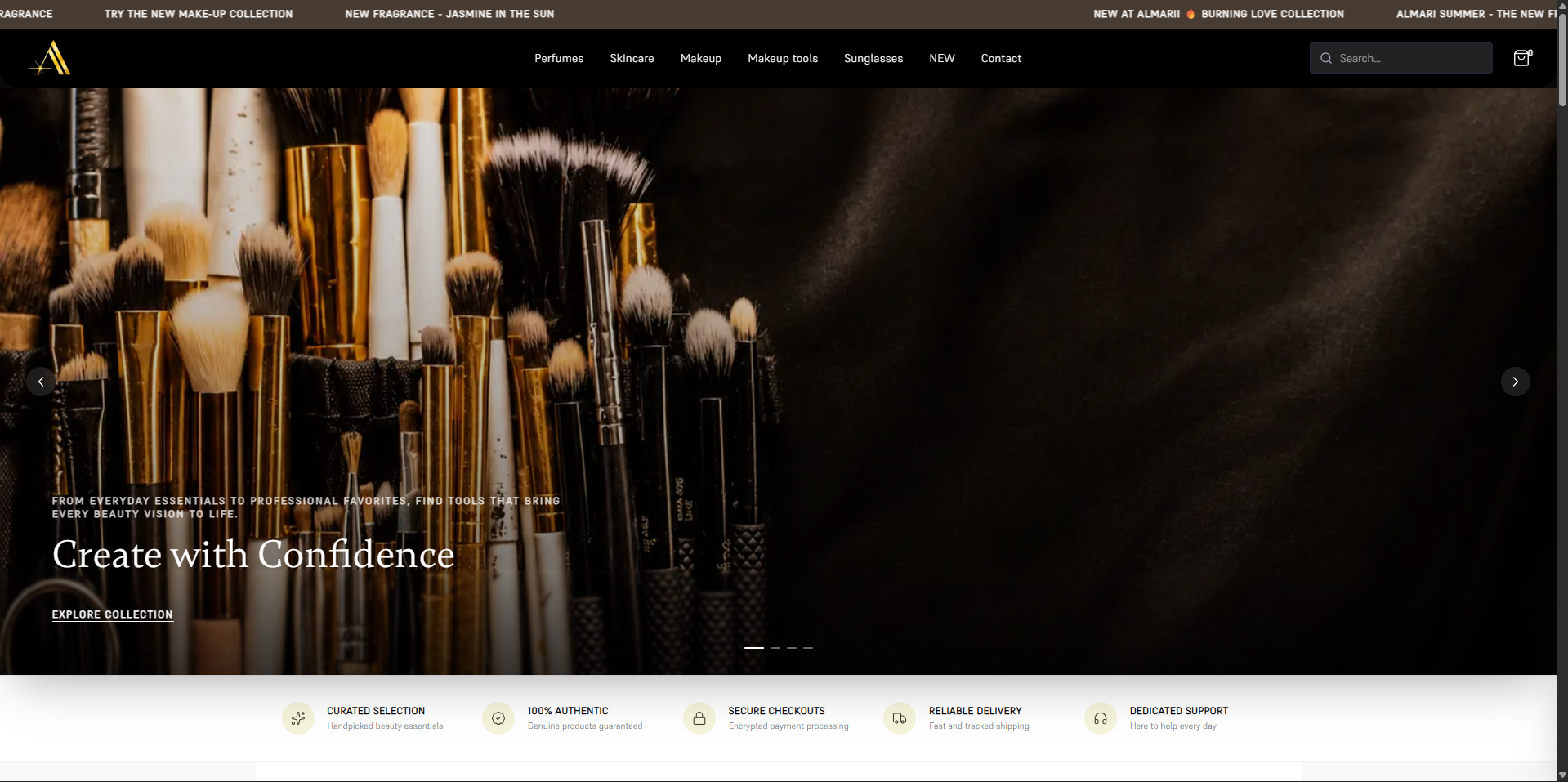Click the Explore Collection link
Viewport: 1568px width, 782px height.
point(113,614)
